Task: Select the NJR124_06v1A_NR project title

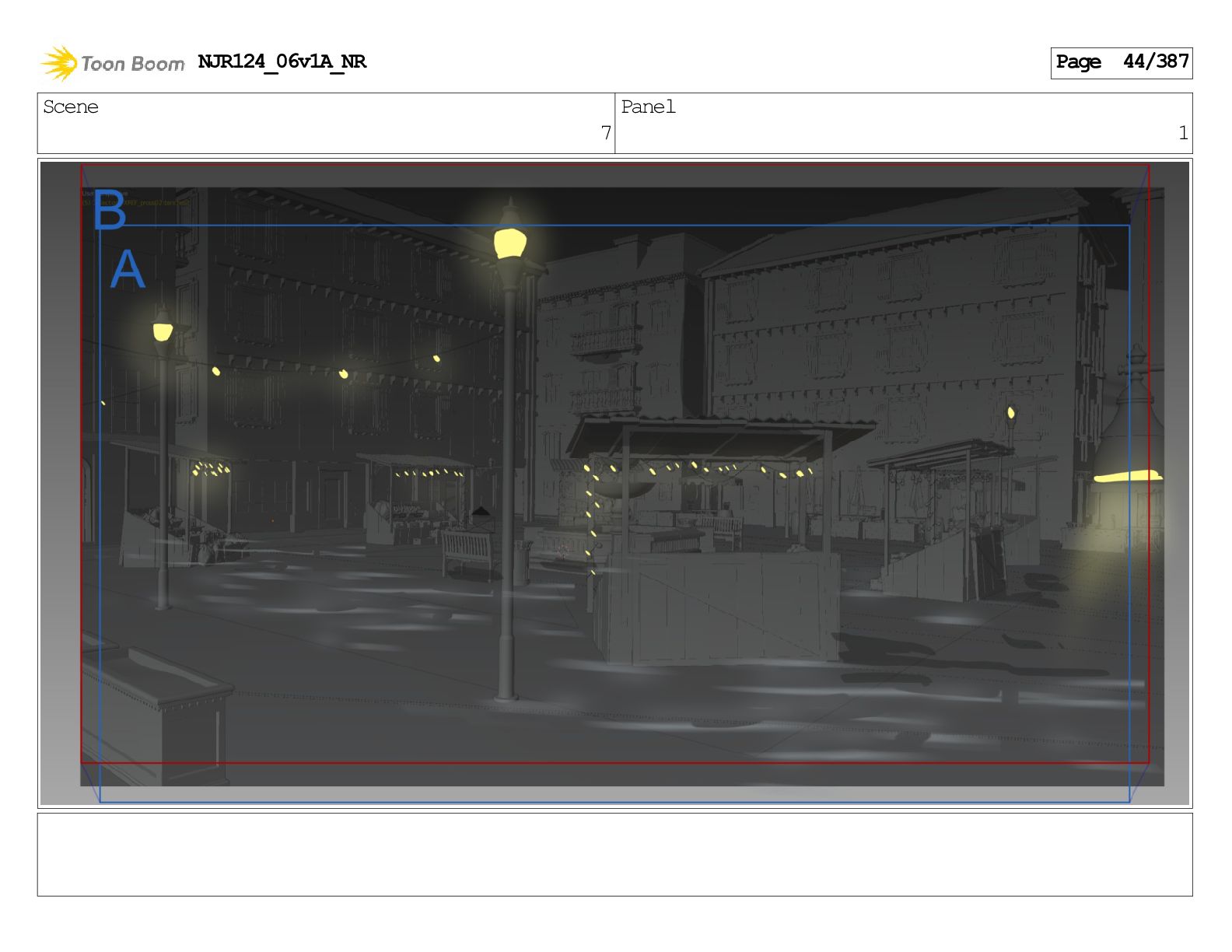Action: (282, 61)
